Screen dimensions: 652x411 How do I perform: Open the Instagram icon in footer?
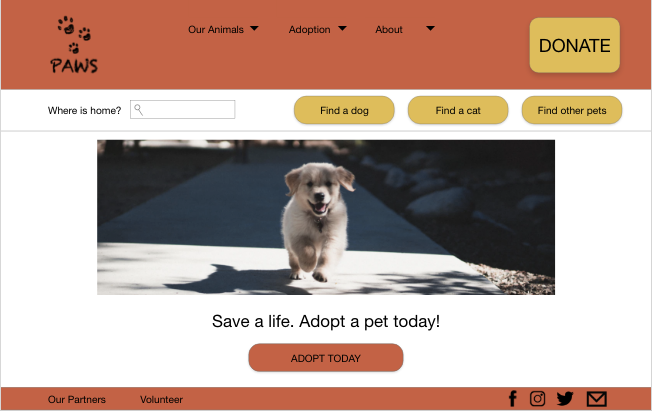(x=537, y=399)
